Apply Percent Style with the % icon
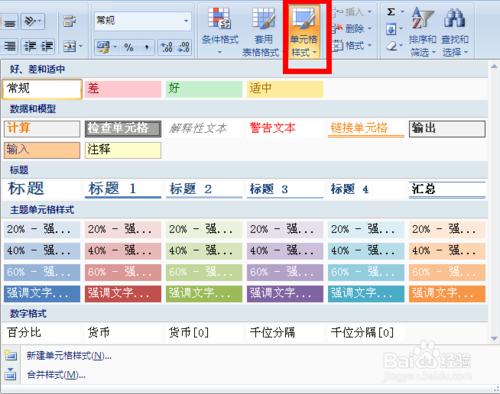 [x=129, y=47]
